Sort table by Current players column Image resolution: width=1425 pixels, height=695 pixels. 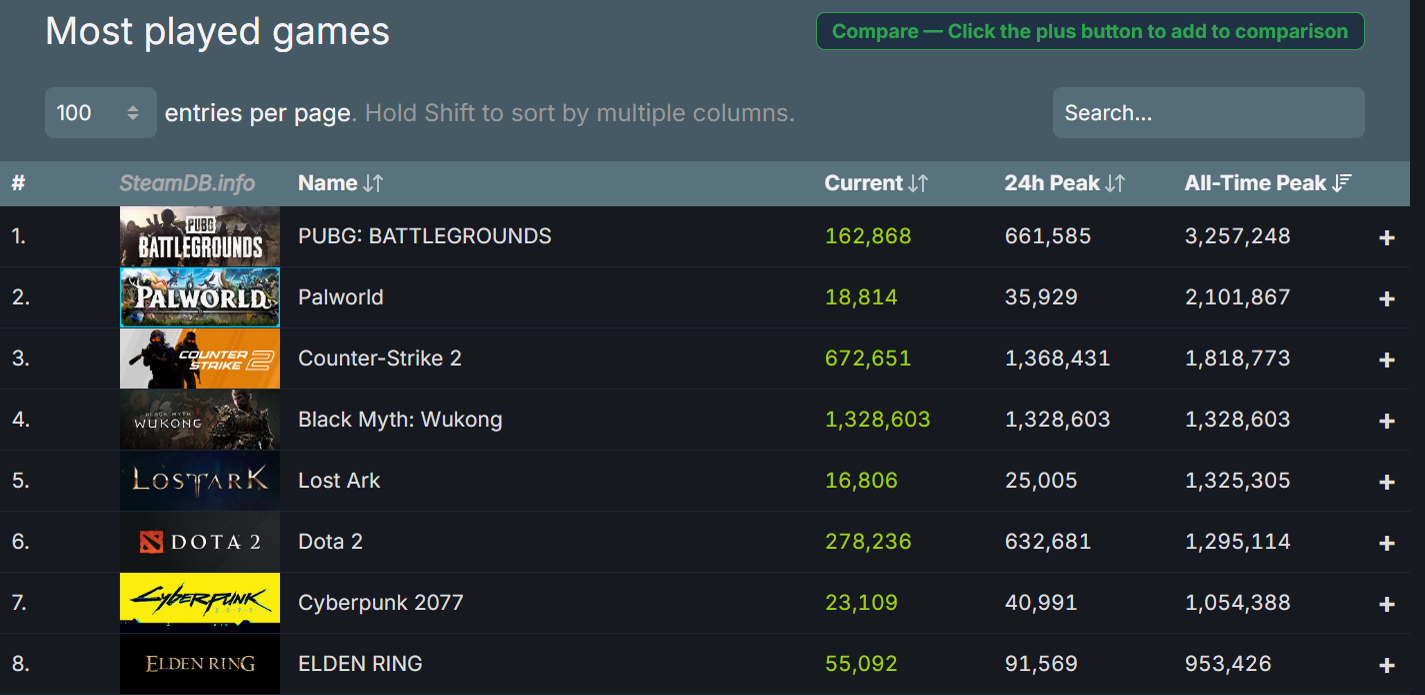pyautogui.click(x=876, y=183)
